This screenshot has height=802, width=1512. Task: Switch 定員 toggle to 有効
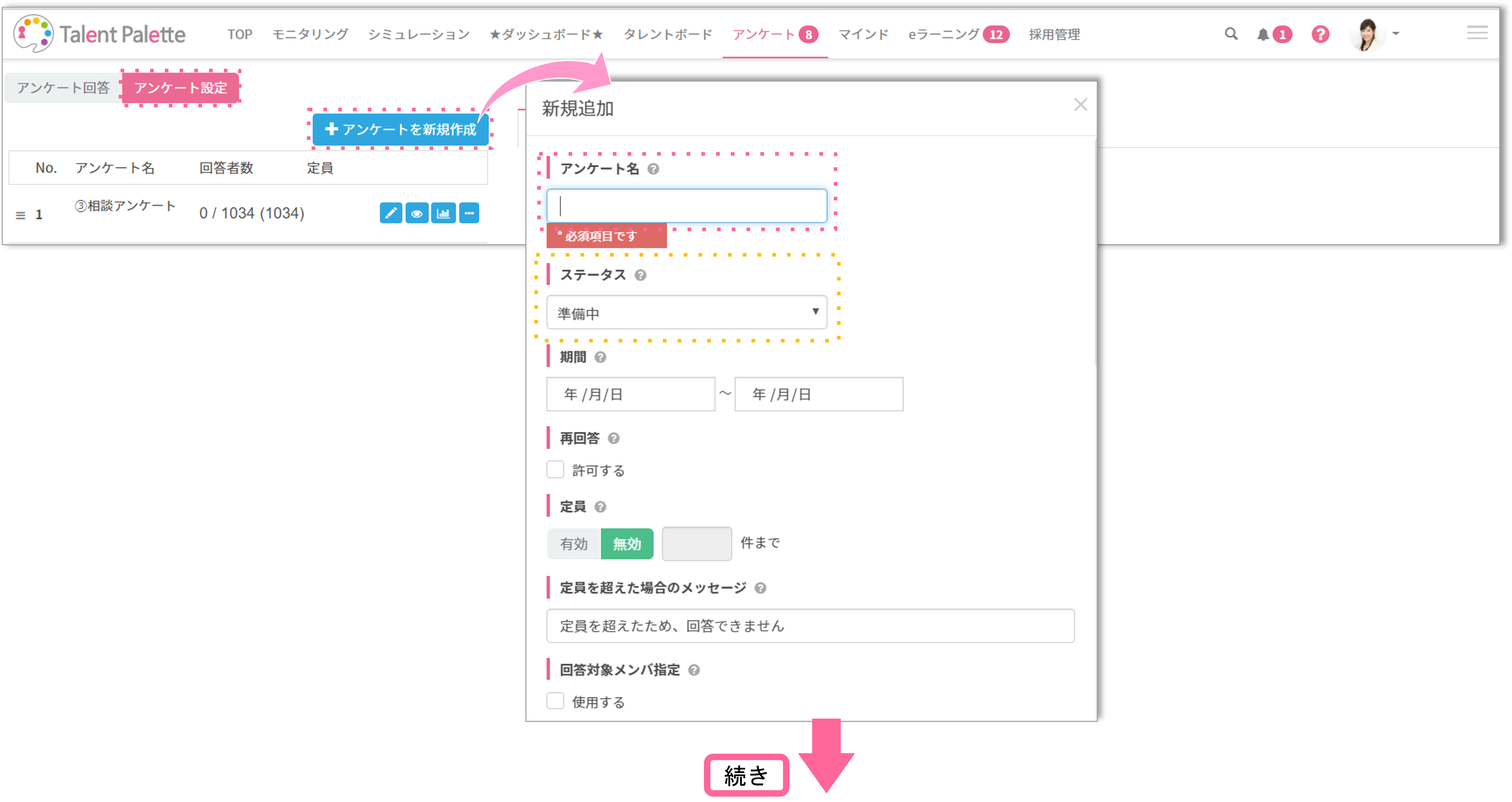coord(573,544)
